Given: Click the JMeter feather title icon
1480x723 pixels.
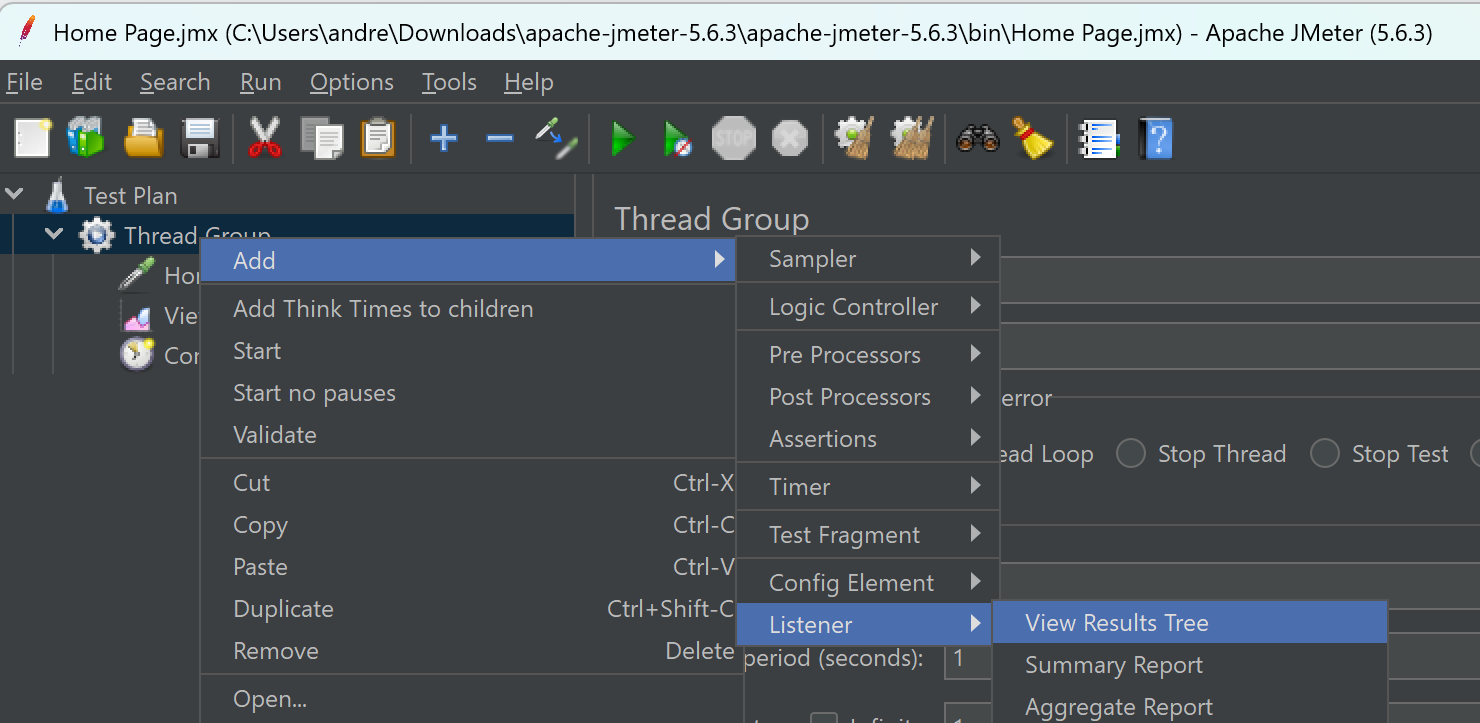Looking at the screenshot, I should [x=28, y=31].
